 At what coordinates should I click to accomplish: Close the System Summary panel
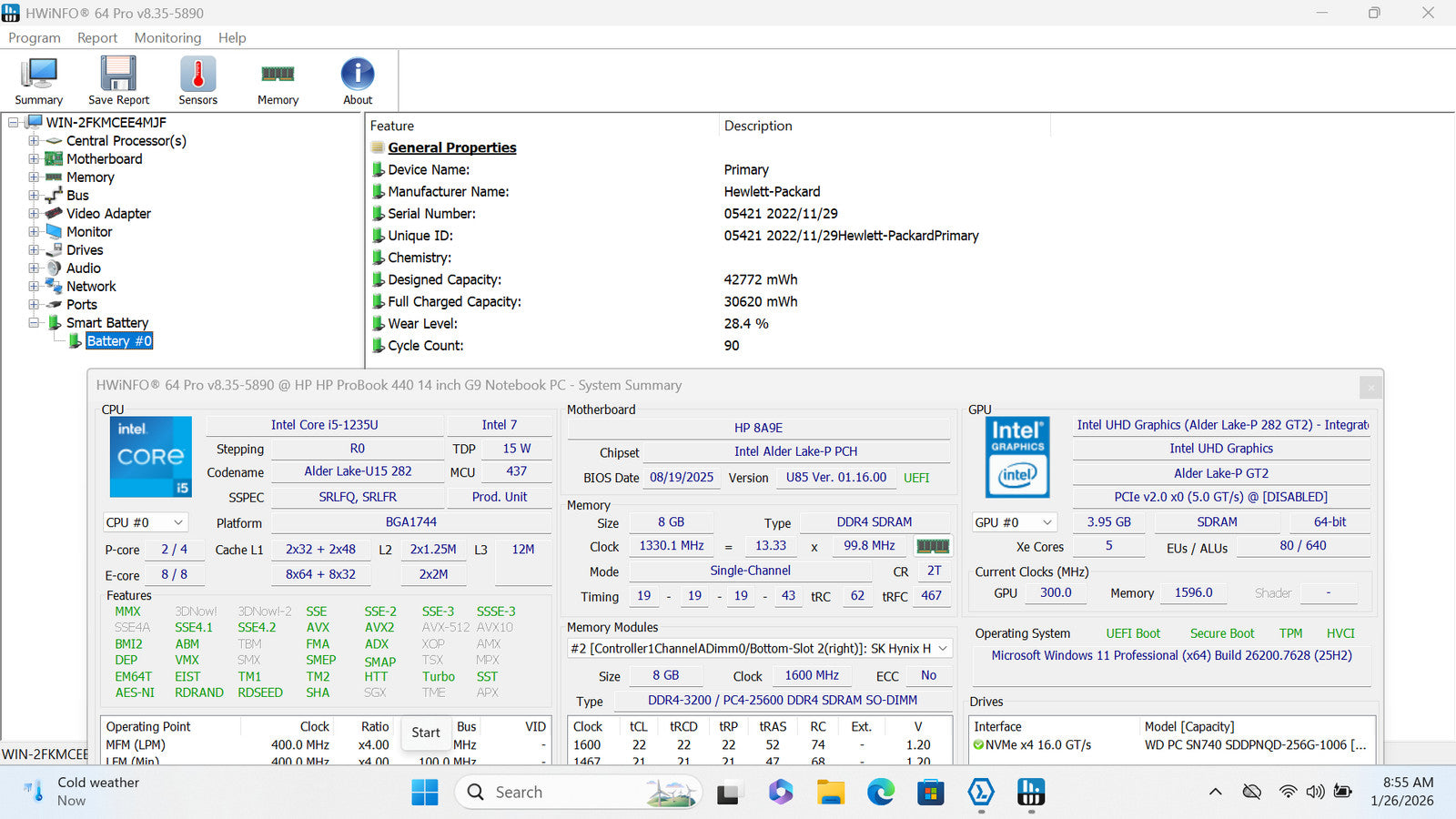pyautogui.click(x=1370, y=388)
